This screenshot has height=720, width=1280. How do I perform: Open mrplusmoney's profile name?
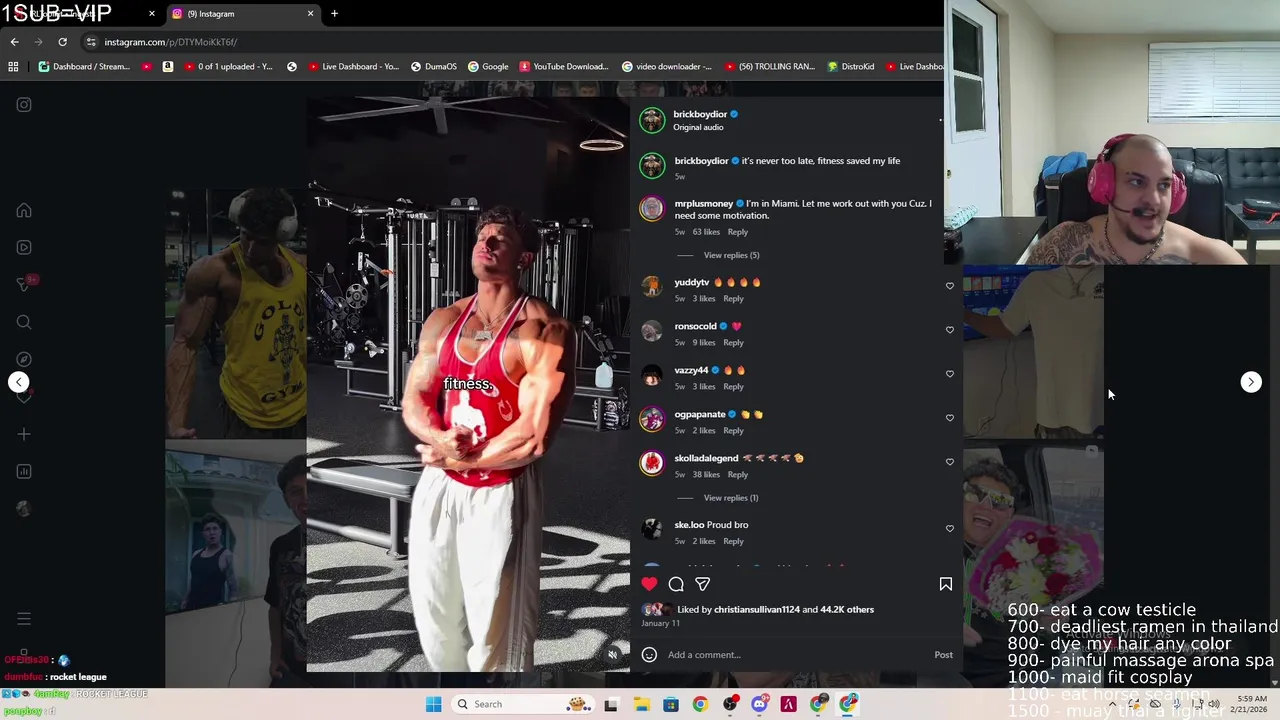tap(704, 203)
